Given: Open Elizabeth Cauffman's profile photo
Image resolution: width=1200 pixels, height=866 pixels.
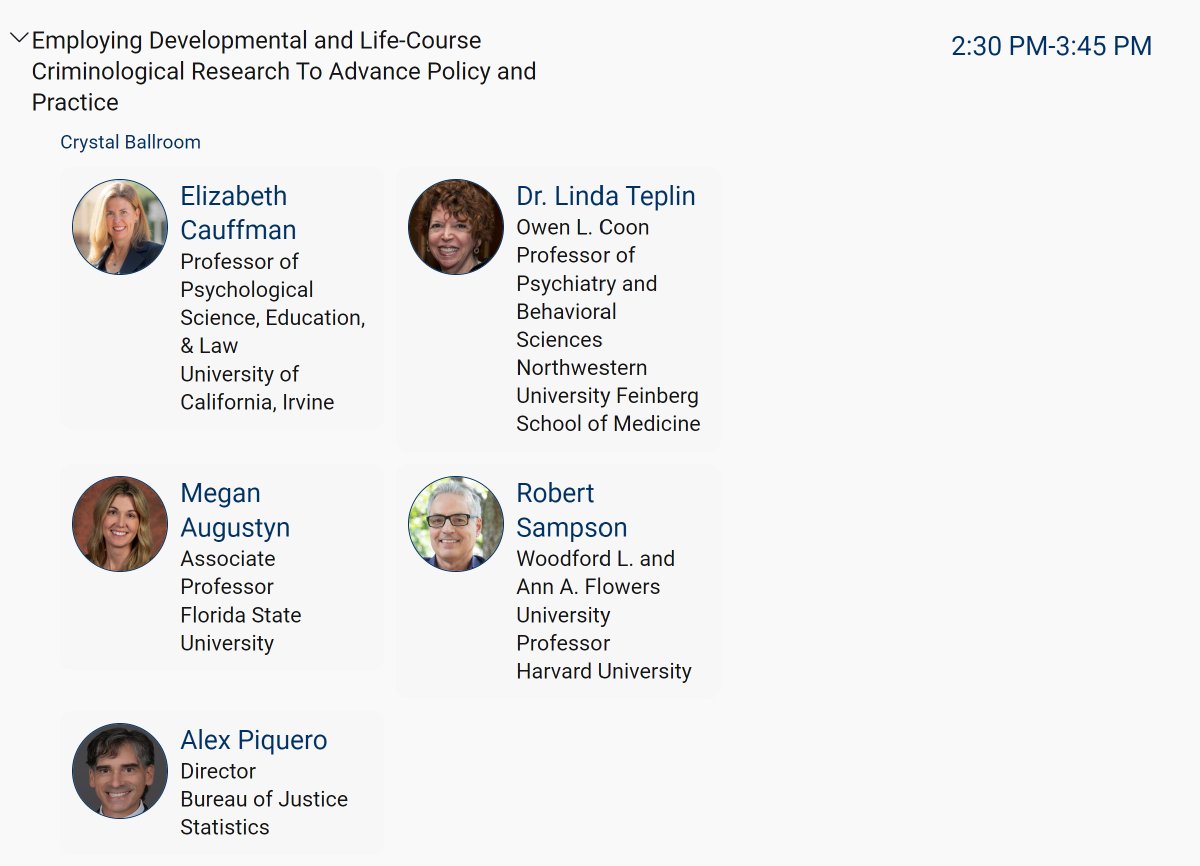Looking at the screenshot, I should 120,227.
